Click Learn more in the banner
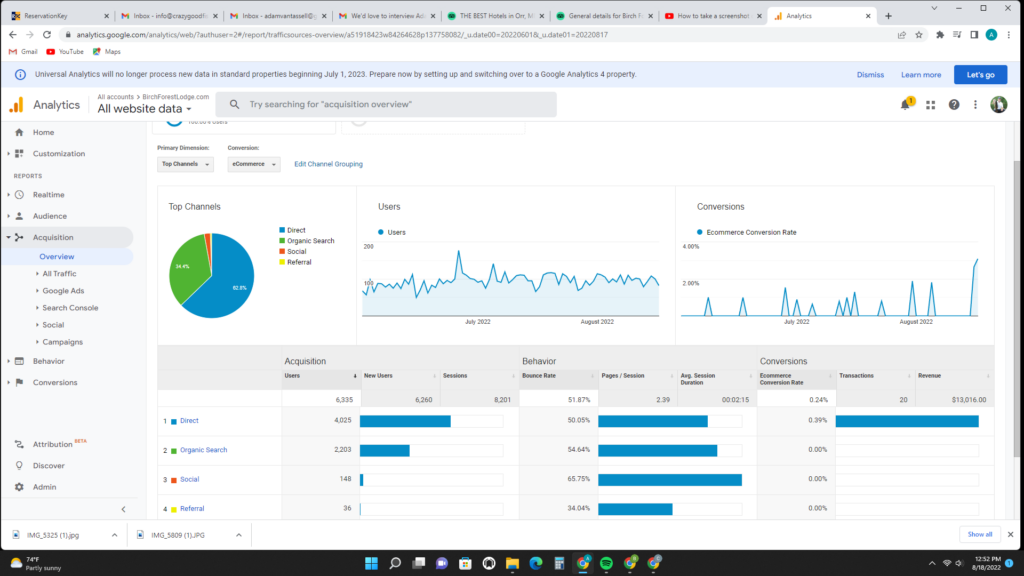 [921, 75]
